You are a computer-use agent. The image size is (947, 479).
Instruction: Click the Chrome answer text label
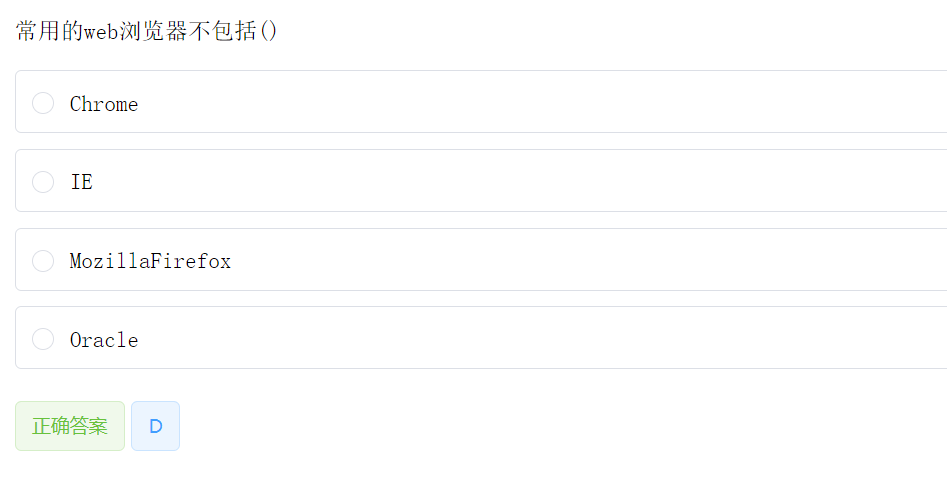click(104, 104)
